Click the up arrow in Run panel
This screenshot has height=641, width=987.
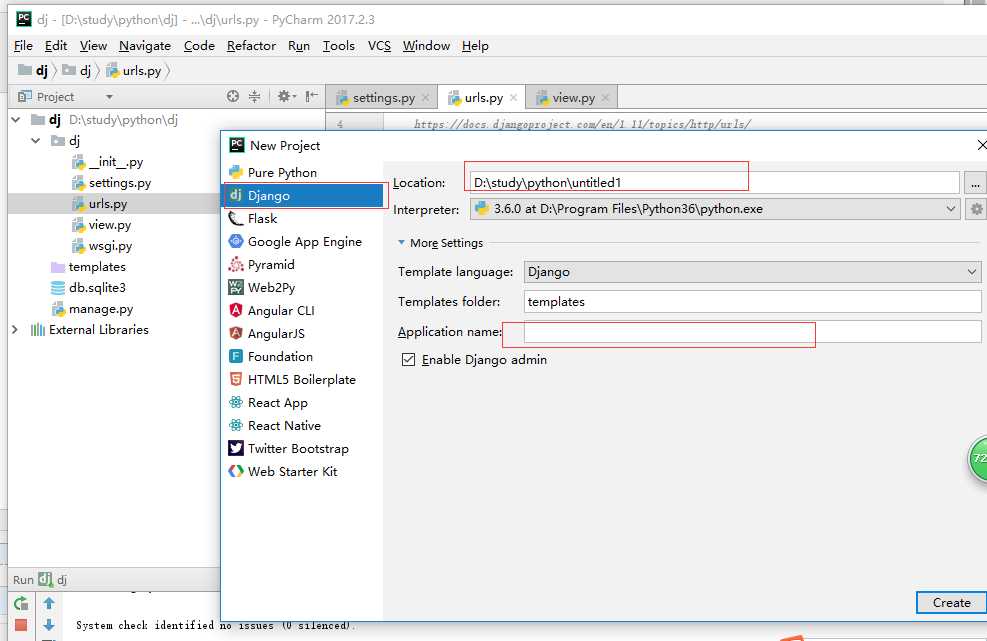(49, 604)
